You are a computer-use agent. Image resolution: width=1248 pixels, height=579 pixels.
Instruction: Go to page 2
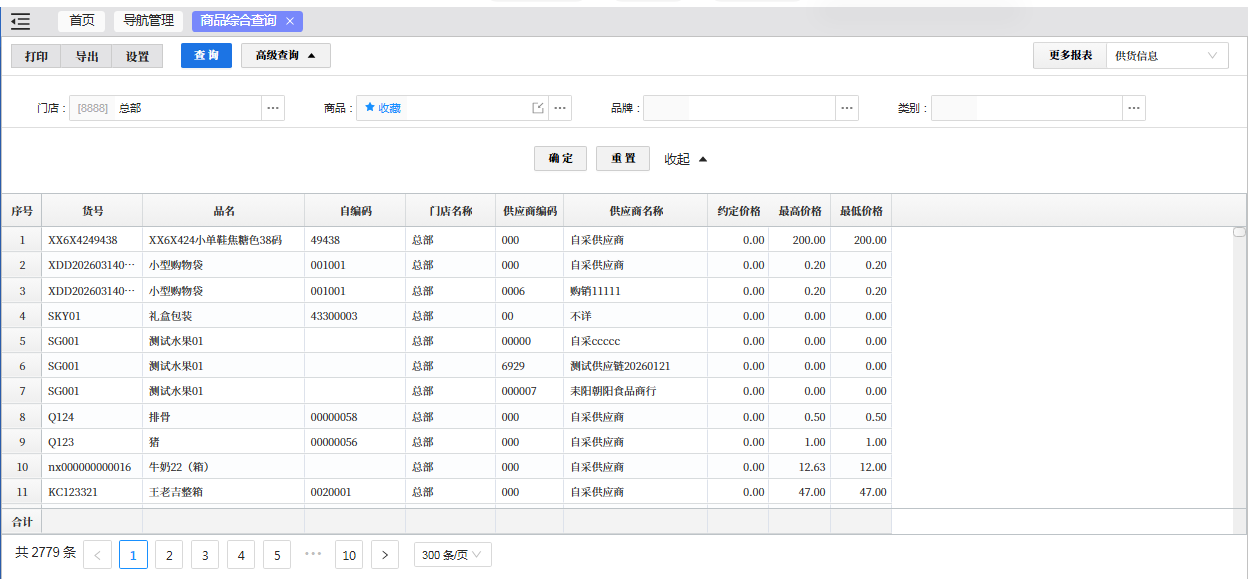coord(169,555)
